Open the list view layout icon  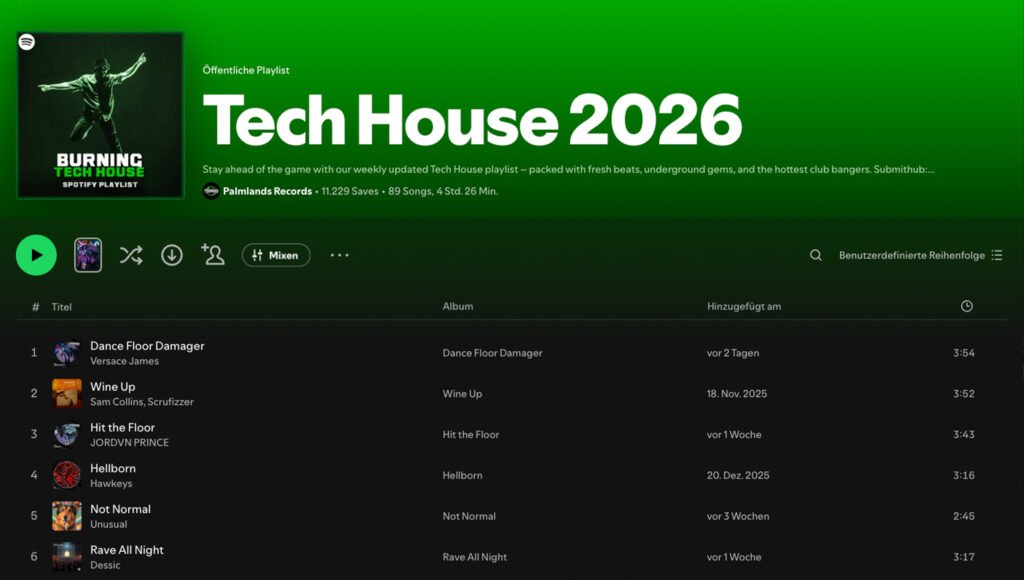996,255
